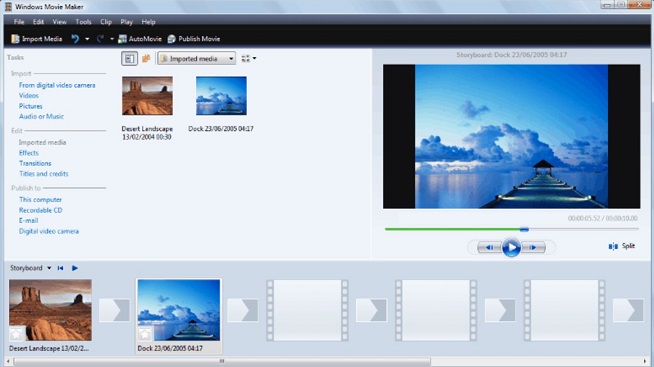
Task: Click the Import Media toolbar button
Action: (37, 39)
